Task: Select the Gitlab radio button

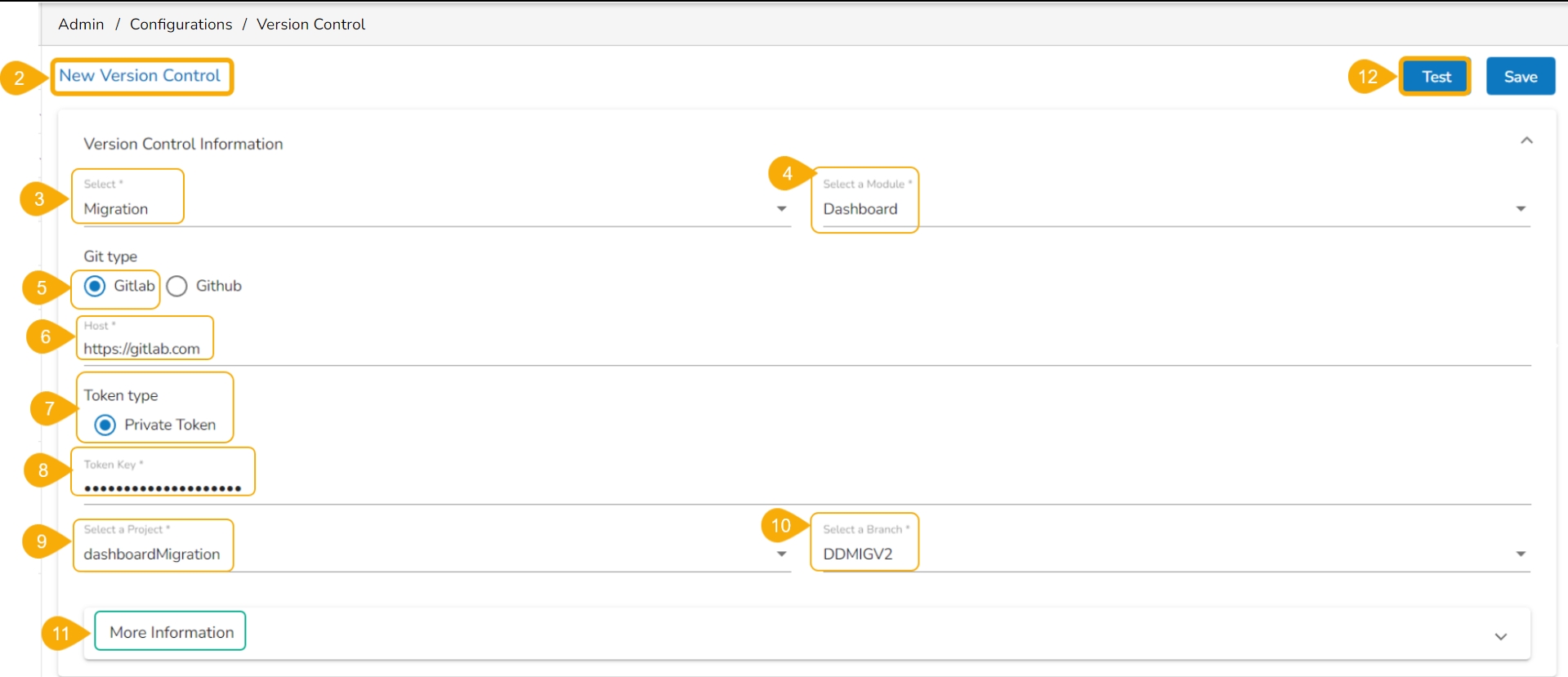Action: (95, 287)
